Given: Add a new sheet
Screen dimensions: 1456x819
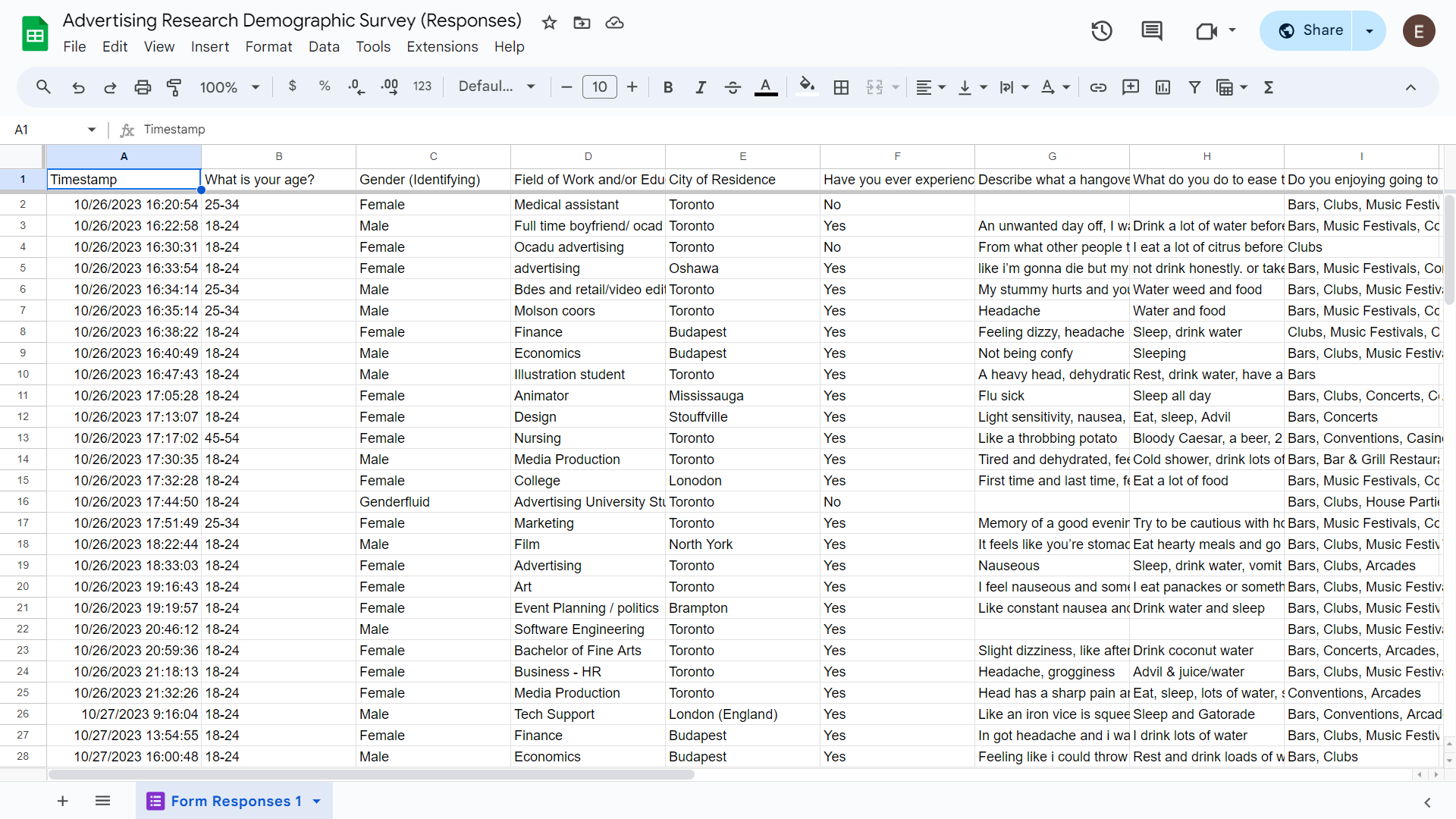Looking at the screenshot, I should (x=63, y=801).
